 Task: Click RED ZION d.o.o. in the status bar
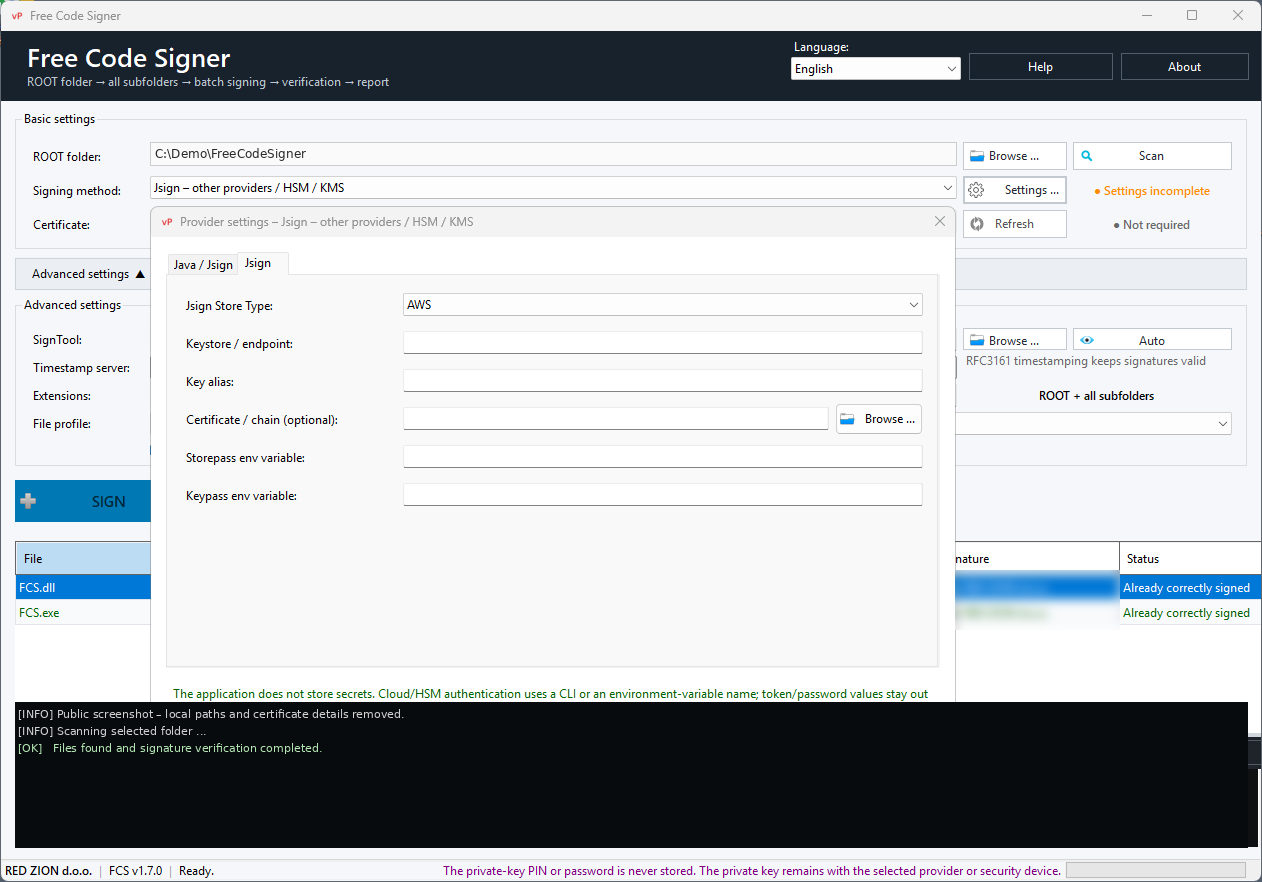50,871
